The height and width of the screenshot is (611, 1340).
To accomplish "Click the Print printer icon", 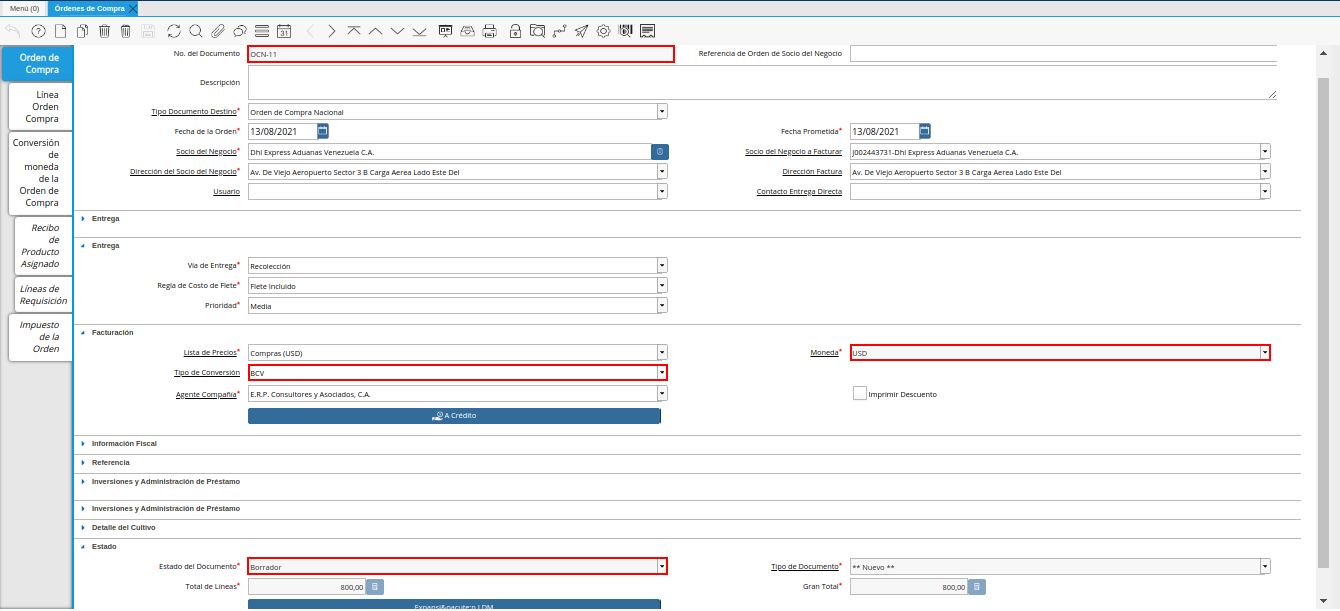I will (489, 31).
